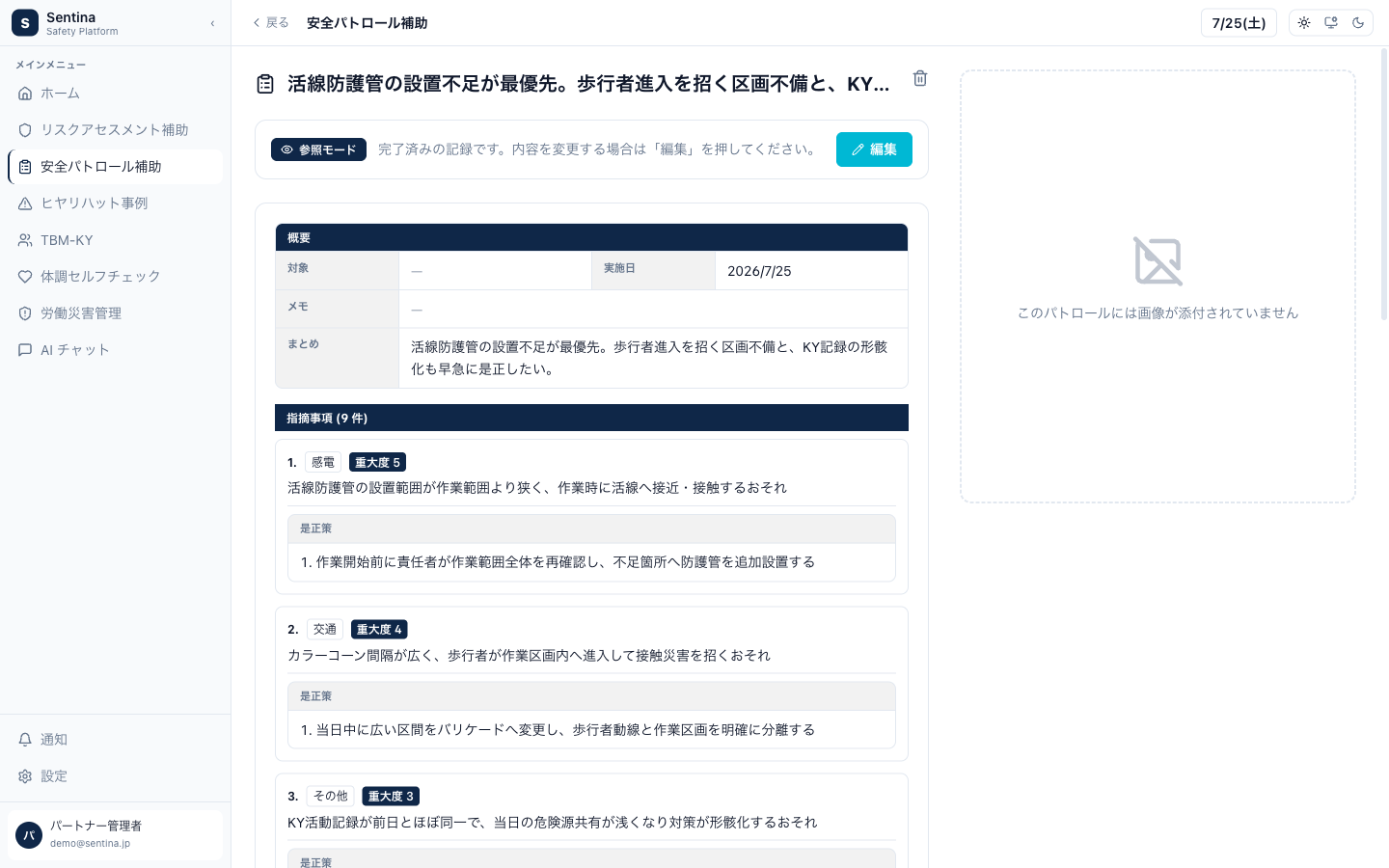Switch to system theme monitor icon
Image resolution: width=1389 pixels, height=868 pixels.
coord(1331,23)
